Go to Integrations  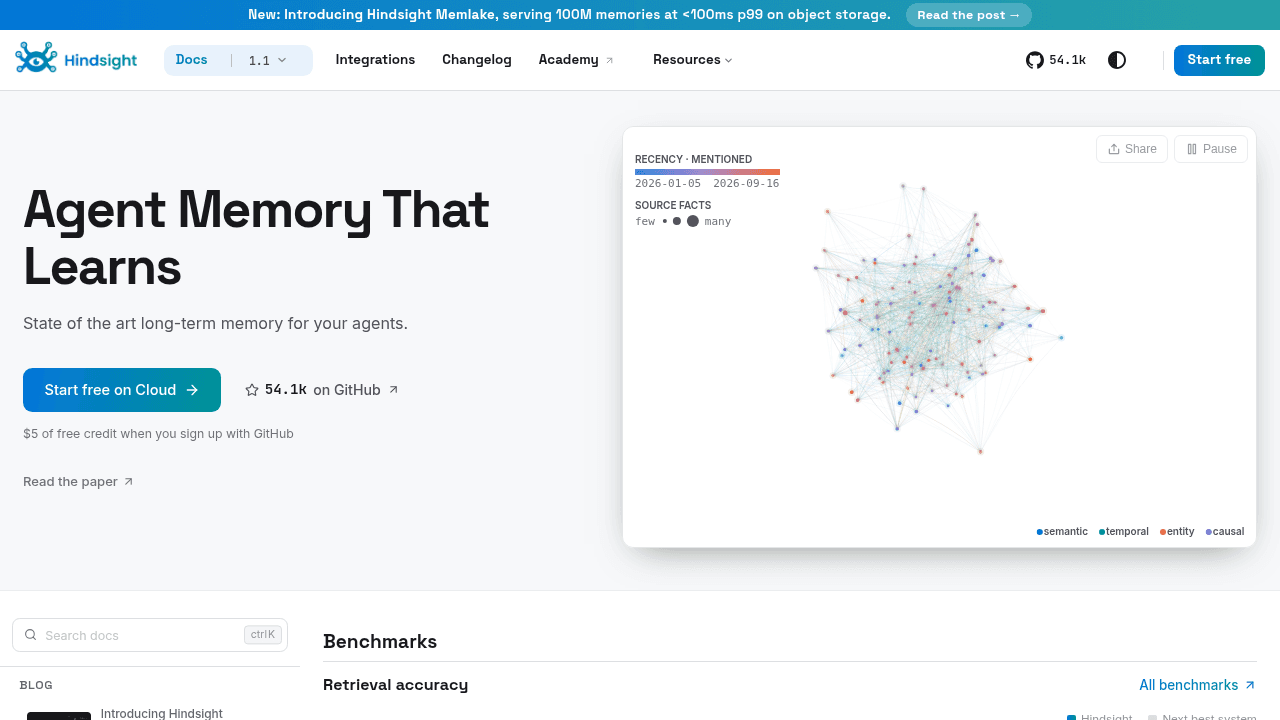tap(375, 60)
